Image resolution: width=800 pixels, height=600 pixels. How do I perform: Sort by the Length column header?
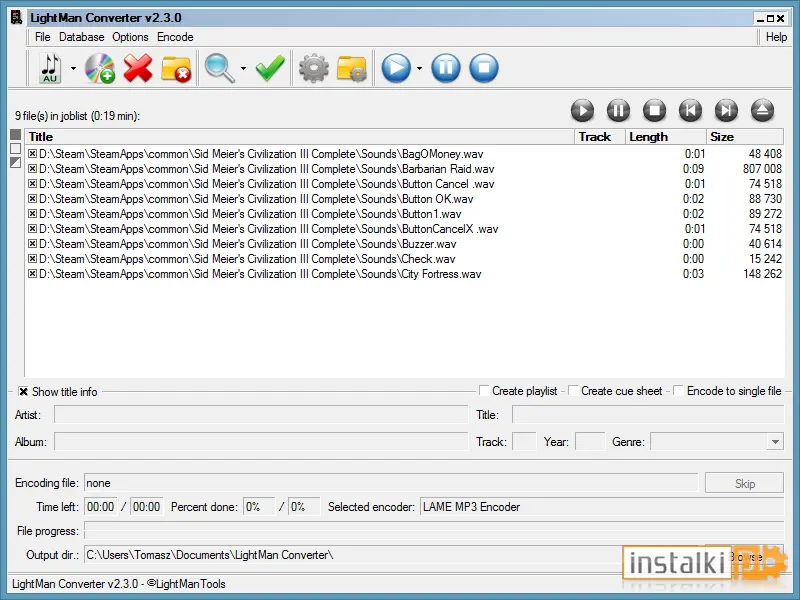point(666,137)
